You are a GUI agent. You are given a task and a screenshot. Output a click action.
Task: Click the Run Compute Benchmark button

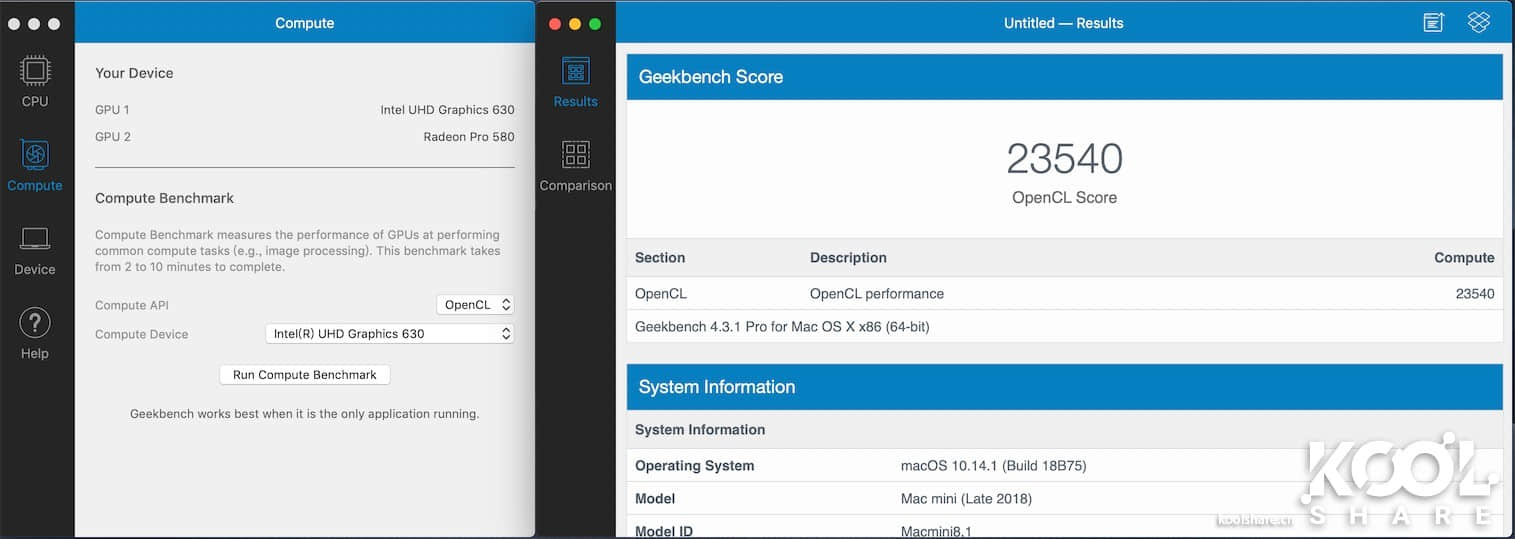click(305, 375)
